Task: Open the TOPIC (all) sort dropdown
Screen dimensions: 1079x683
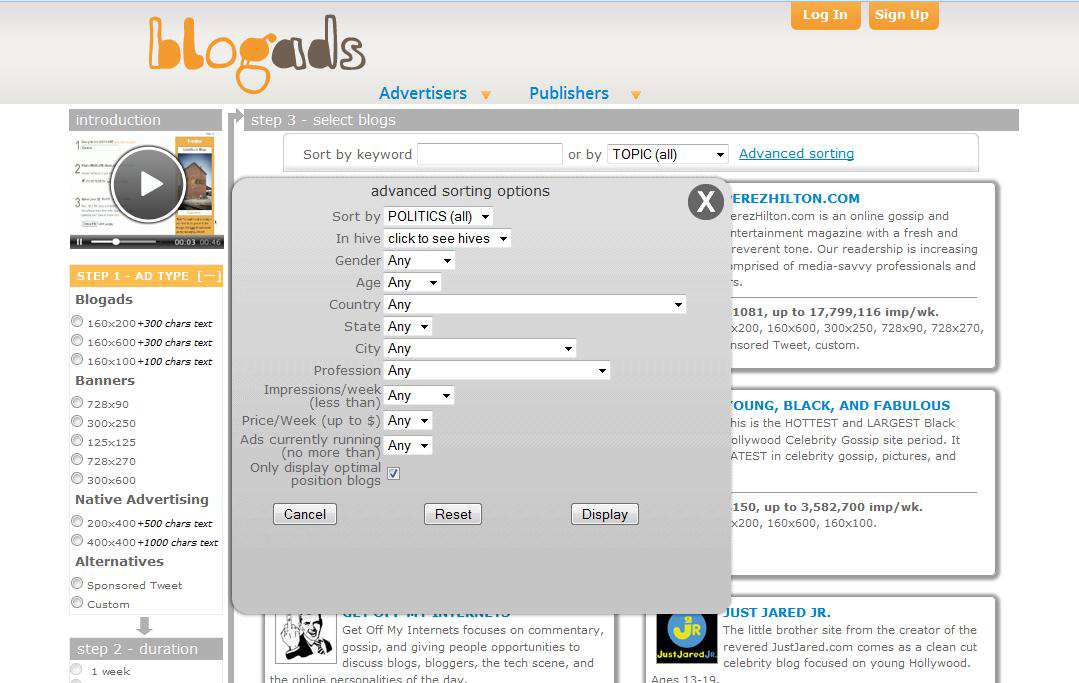Action: (667, 154)
